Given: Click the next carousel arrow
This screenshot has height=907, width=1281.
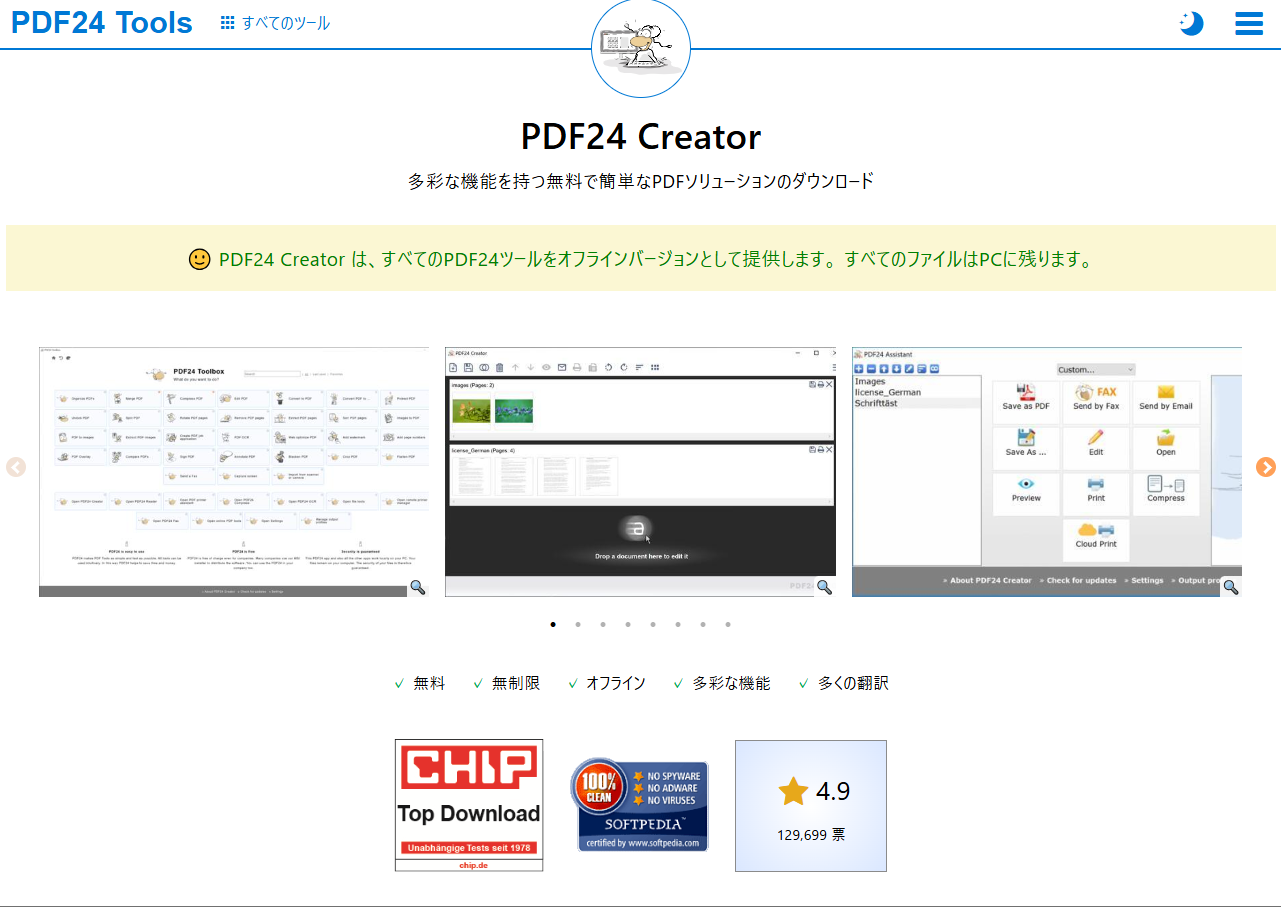Looking at the screenshot, I should coord(1265,467).
